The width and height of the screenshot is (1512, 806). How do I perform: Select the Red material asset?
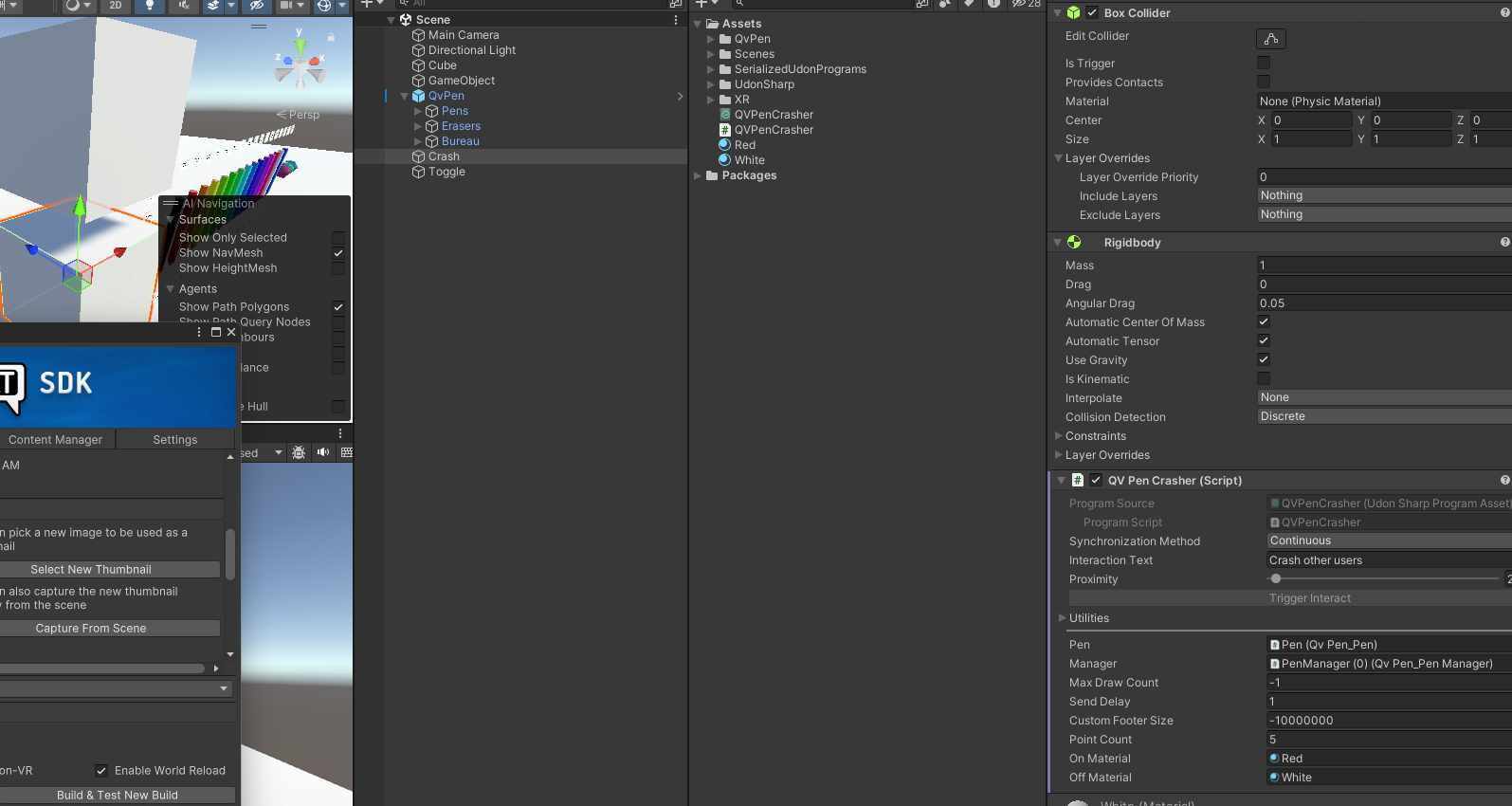click(x=738, y=145)
